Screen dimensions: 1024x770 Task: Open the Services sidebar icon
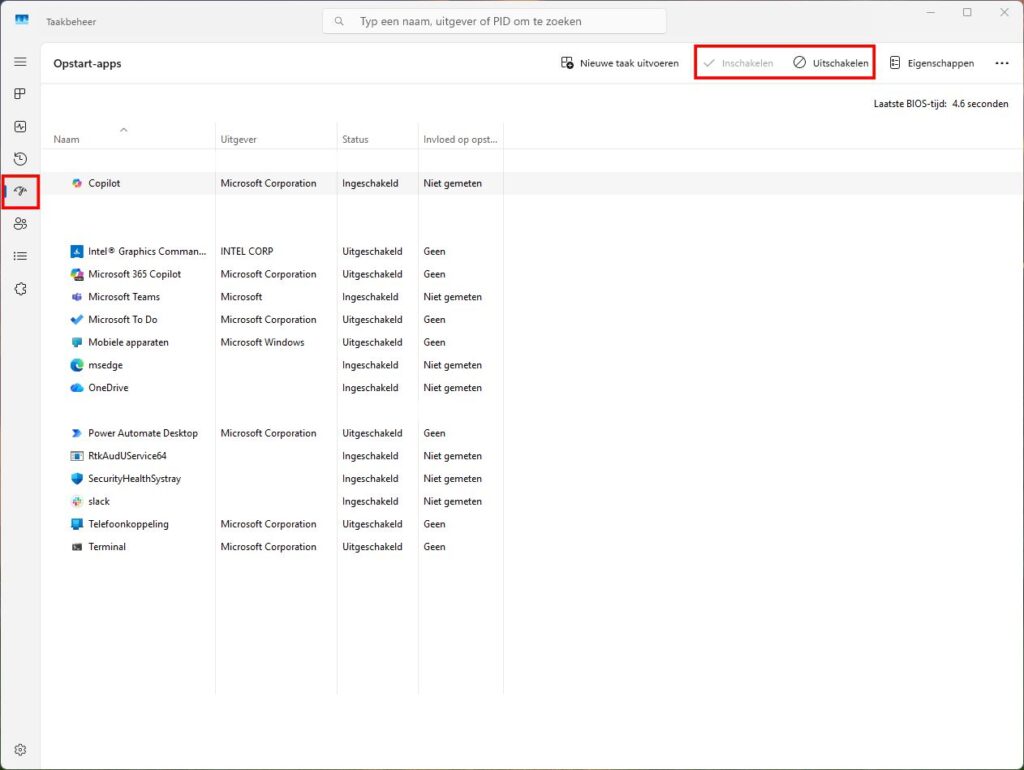click(20, 288)
